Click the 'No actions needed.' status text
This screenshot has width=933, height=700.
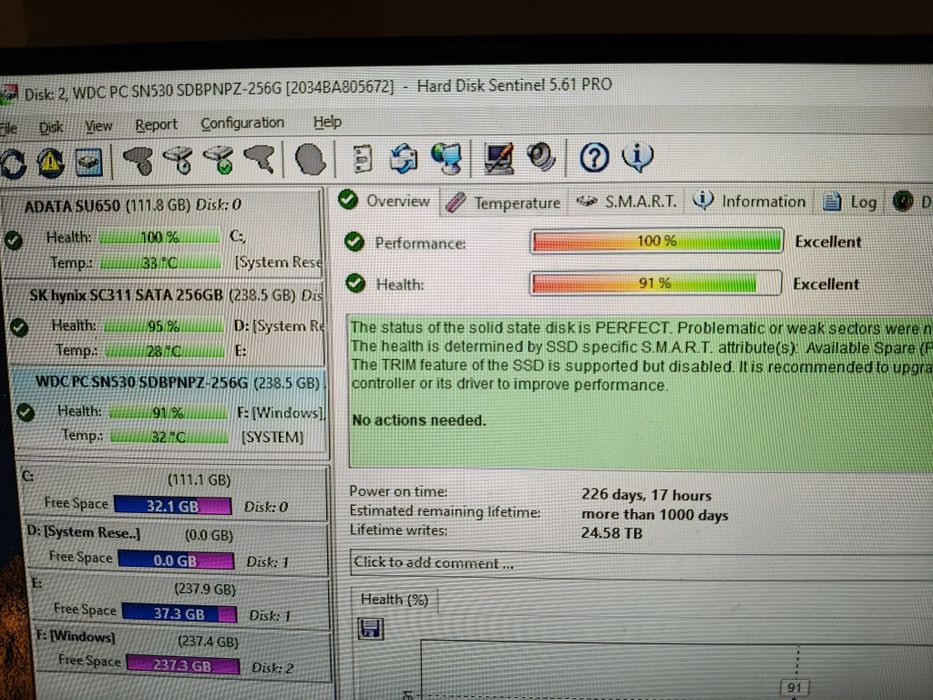coord(419,420)
